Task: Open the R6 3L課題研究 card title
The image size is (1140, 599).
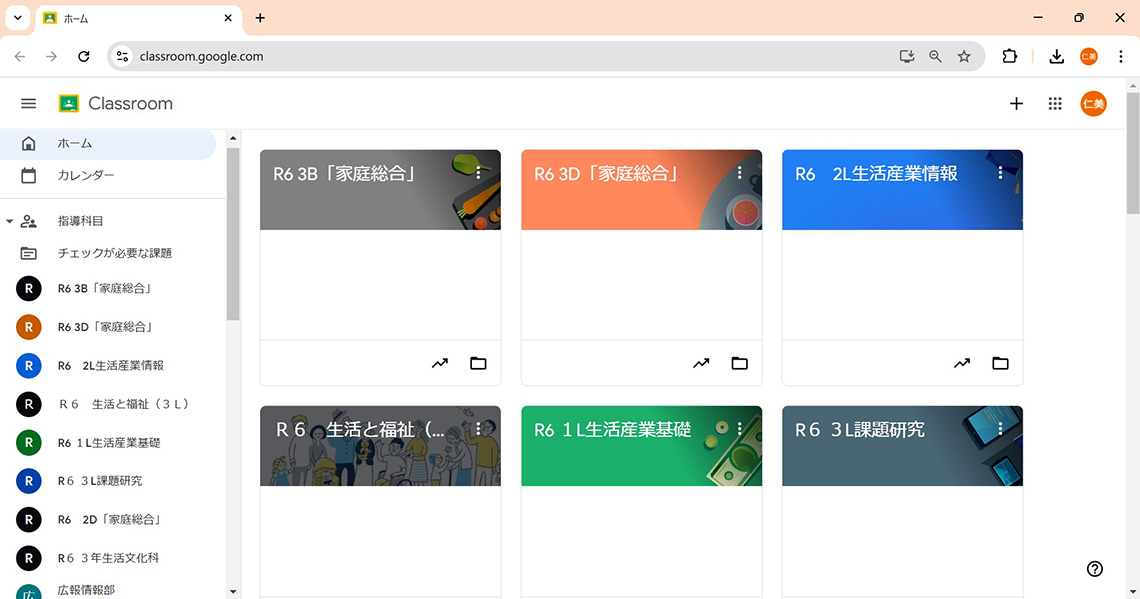Action: tap(859, 430)
